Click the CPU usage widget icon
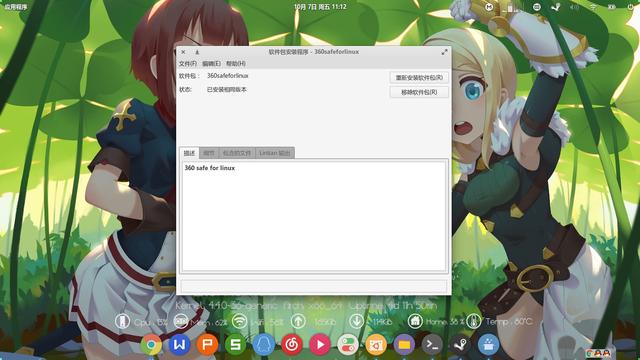The image size is (640, 360). pos(122,322)
